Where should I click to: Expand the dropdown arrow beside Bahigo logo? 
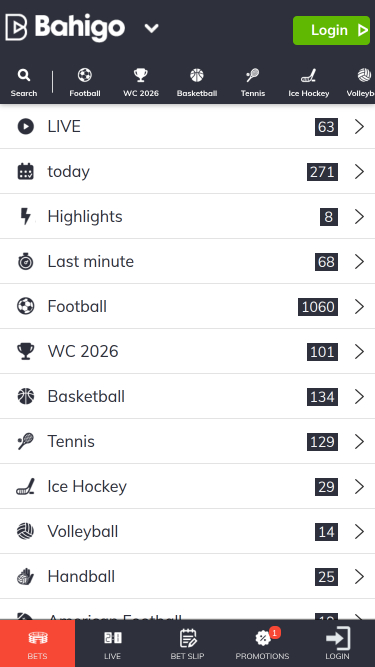coord(151,29)
